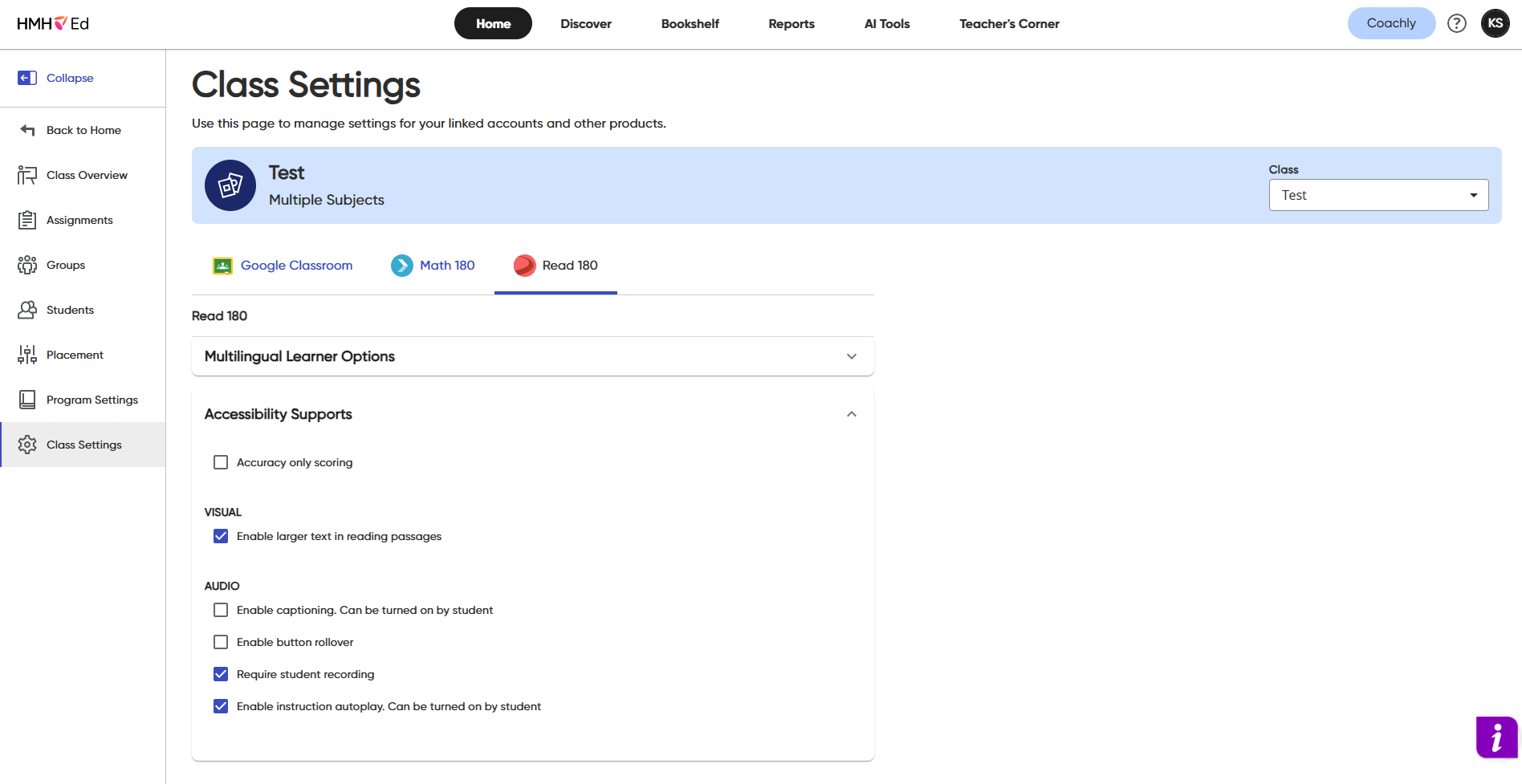Open Teacher's Corner link

tap(1009, 23)
